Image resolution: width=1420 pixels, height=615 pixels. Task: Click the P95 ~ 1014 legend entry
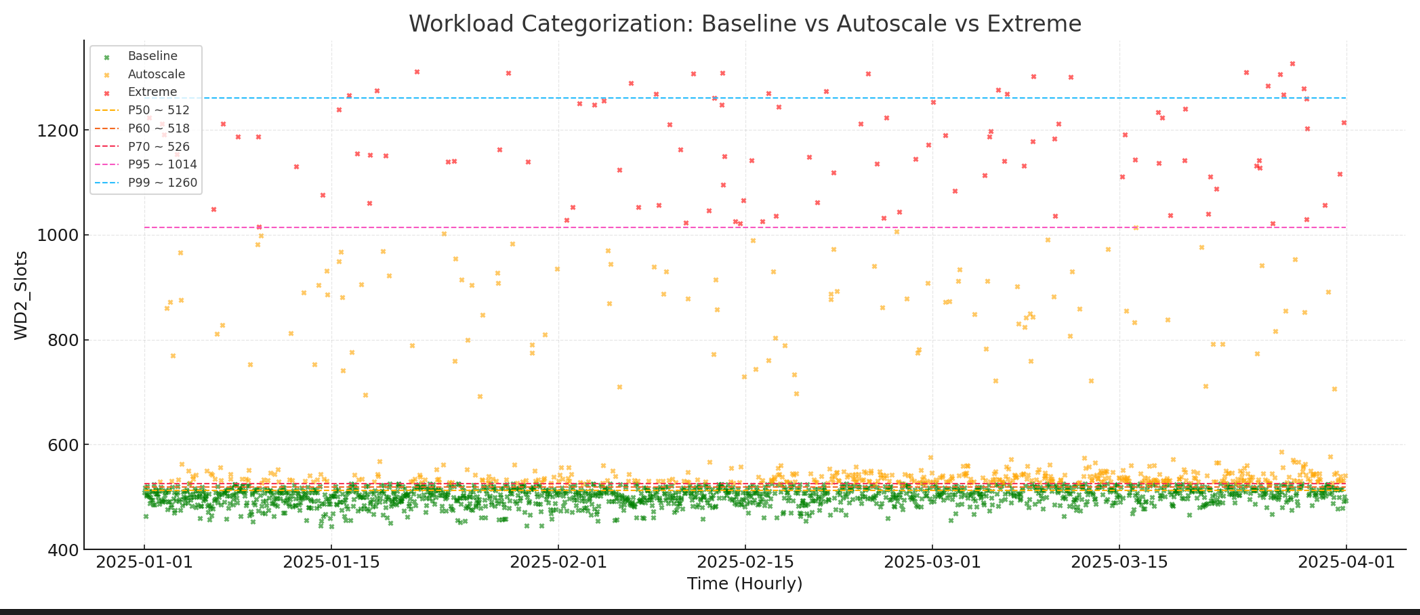[162, 165]
